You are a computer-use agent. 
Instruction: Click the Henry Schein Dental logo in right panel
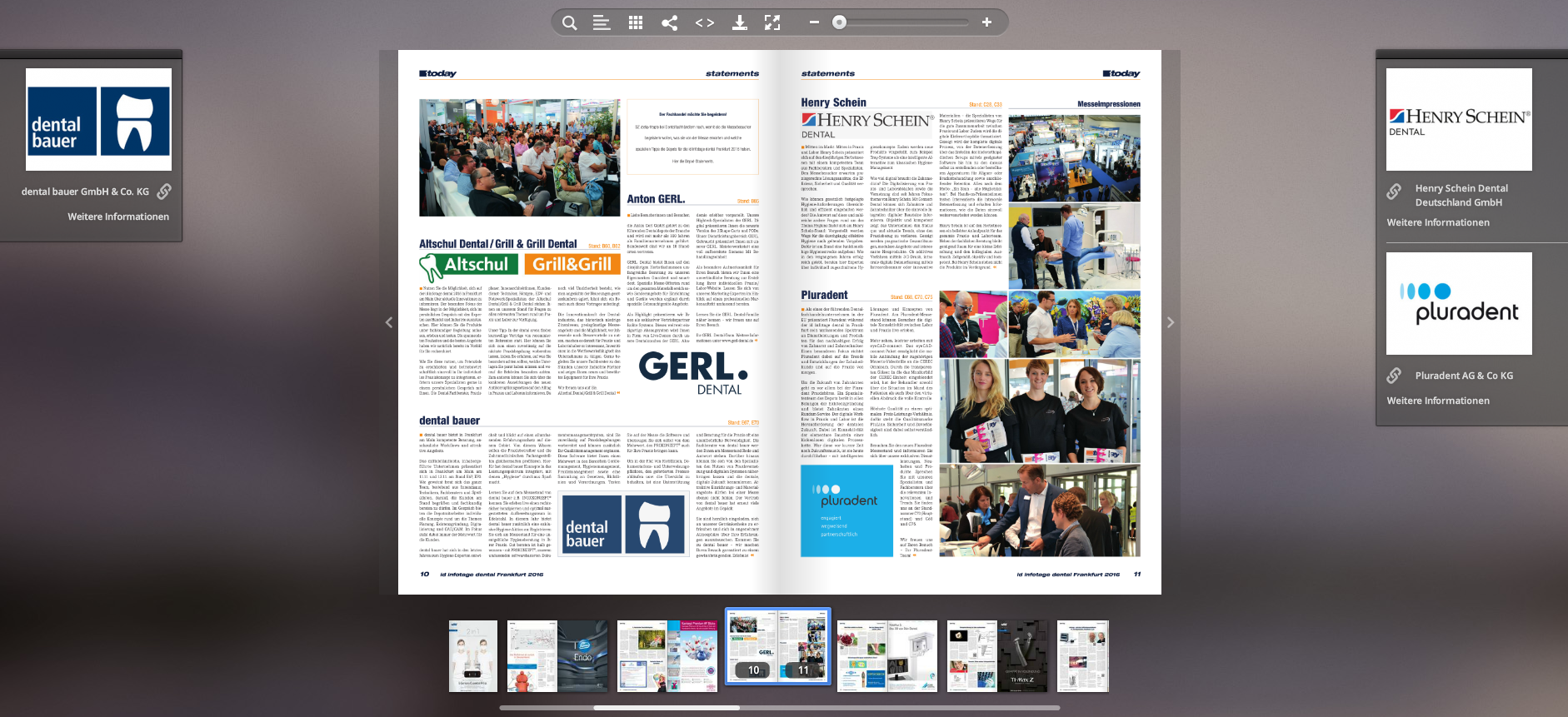coord(1459,120)
